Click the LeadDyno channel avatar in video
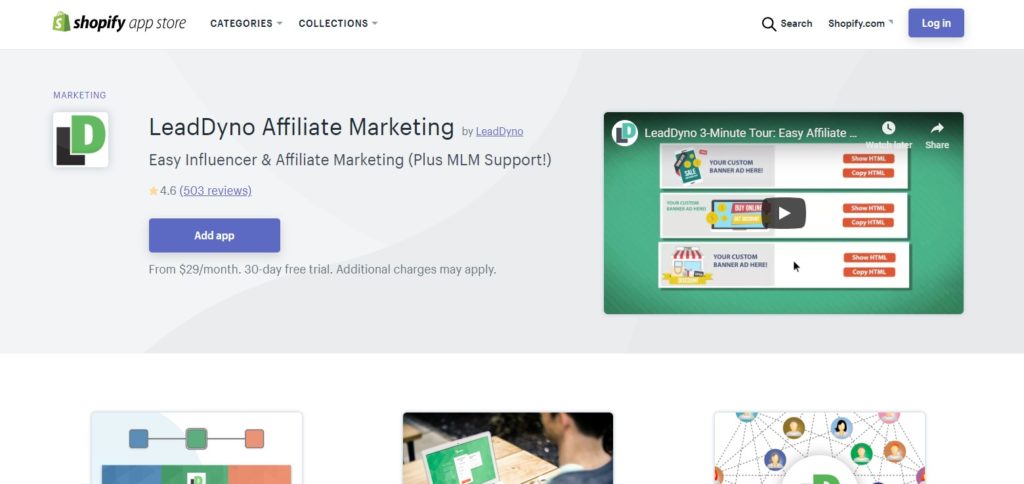1024x484 pixels. (x=625, y=133)
